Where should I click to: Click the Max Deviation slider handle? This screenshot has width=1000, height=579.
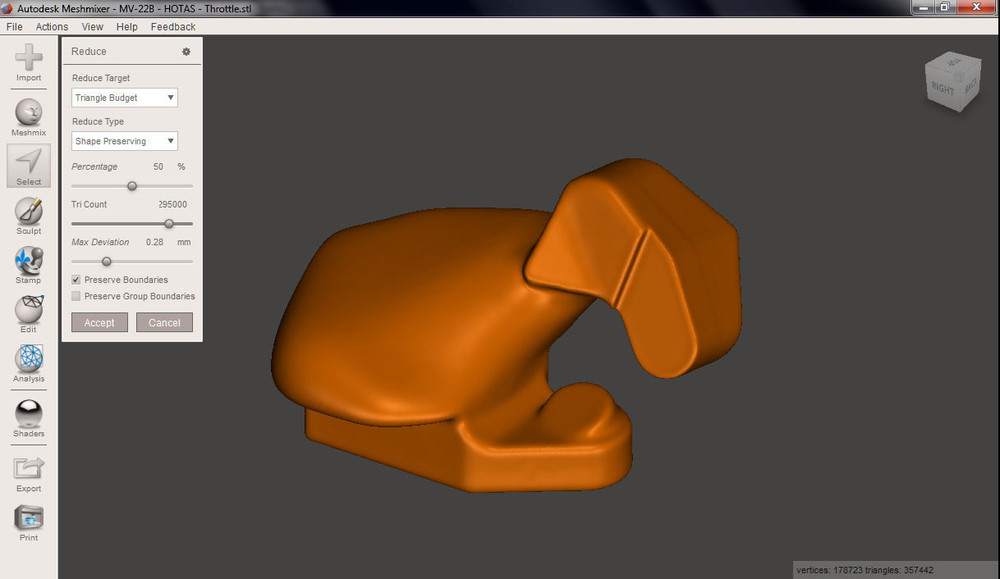pos(107,261)
